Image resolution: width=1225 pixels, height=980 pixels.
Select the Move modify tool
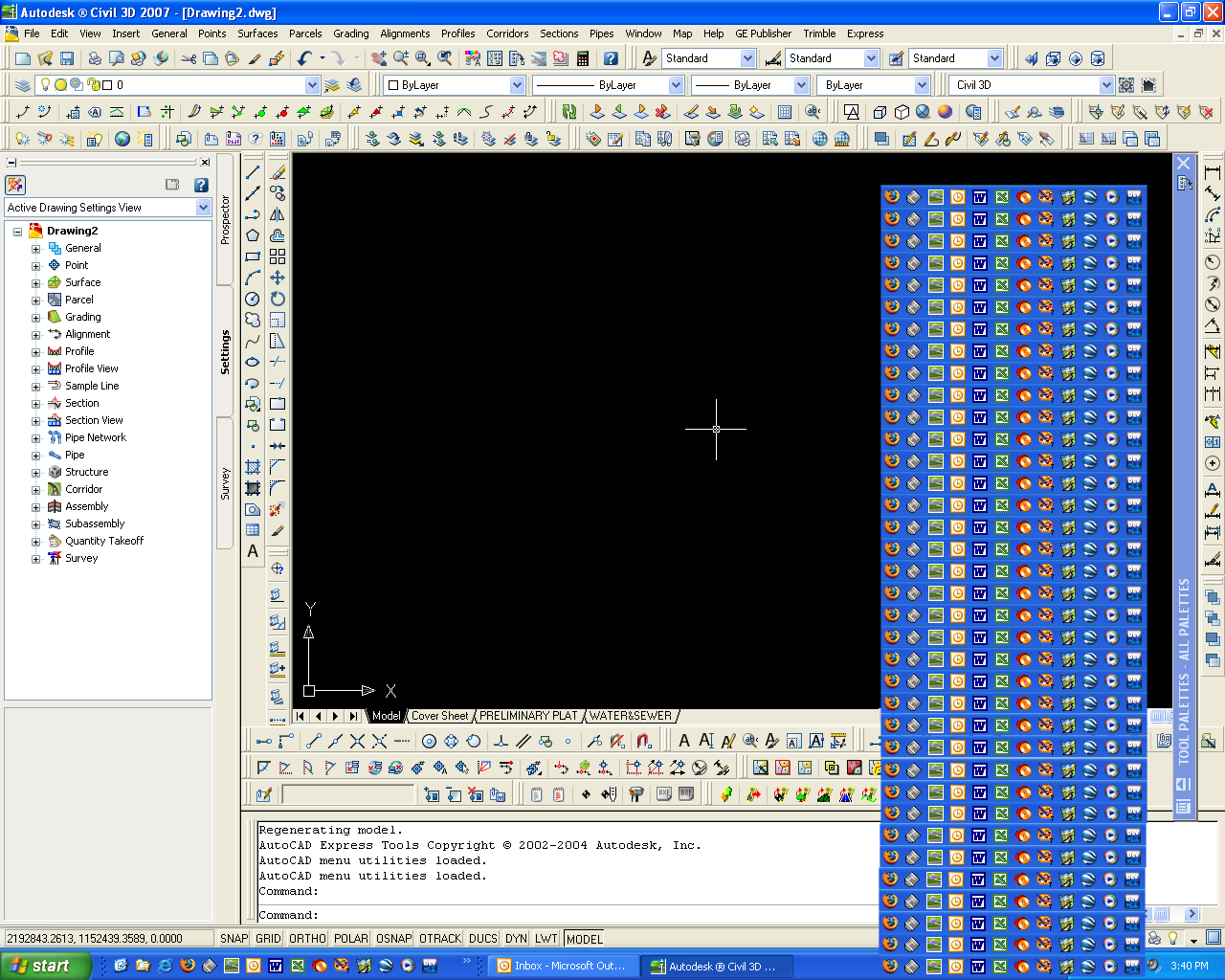tap(278, 278)
